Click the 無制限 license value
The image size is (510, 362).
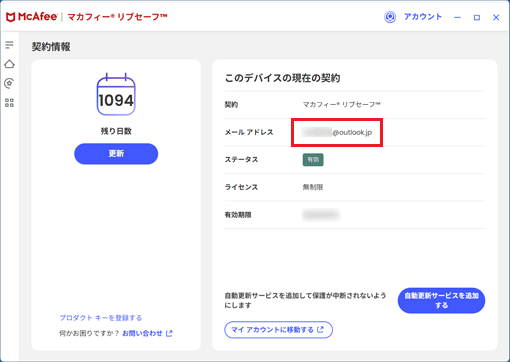[x=313, y=187]
